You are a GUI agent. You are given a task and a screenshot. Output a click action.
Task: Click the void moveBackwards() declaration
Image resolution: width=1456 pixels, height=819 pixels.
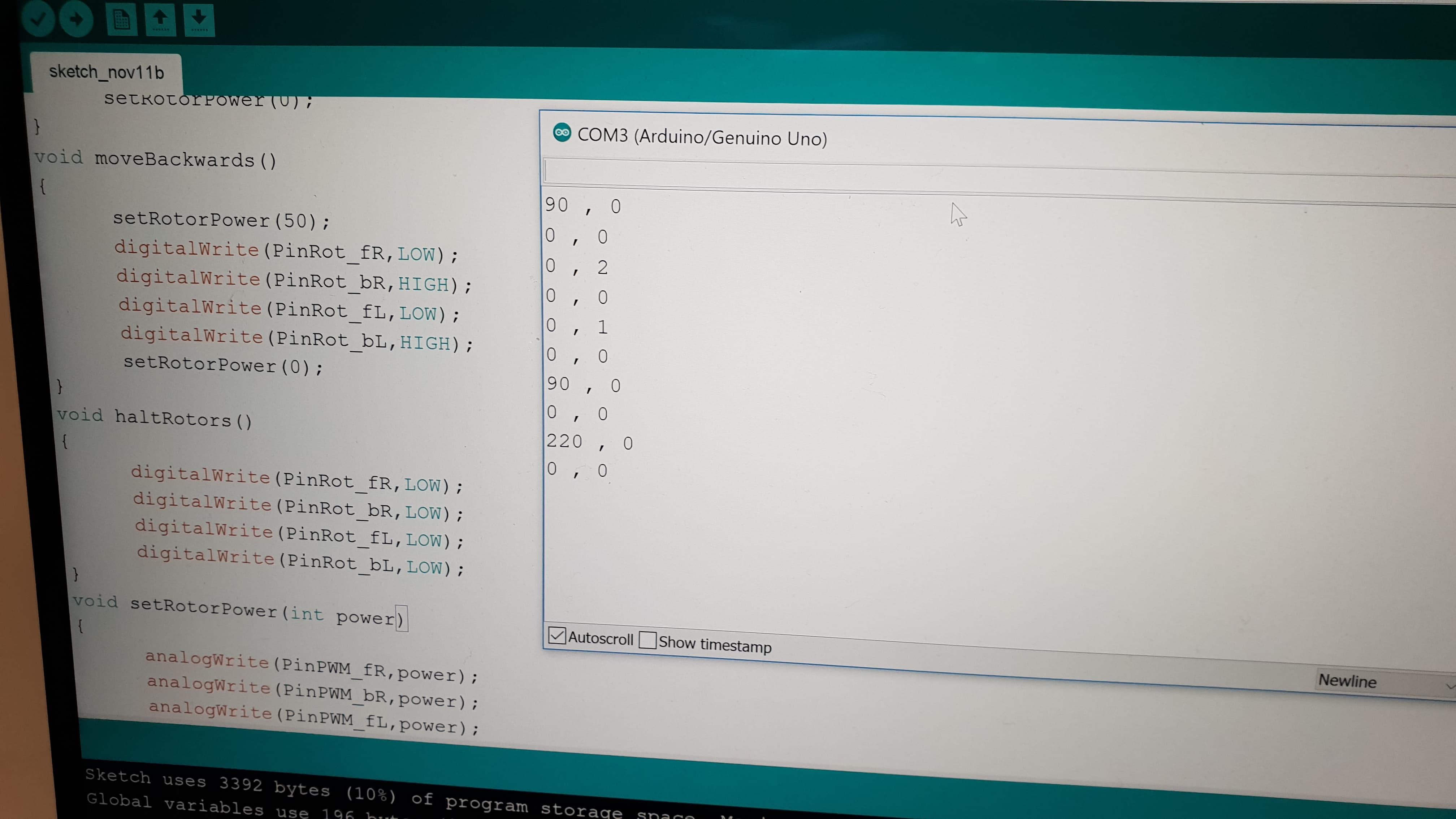pos(155,159)
